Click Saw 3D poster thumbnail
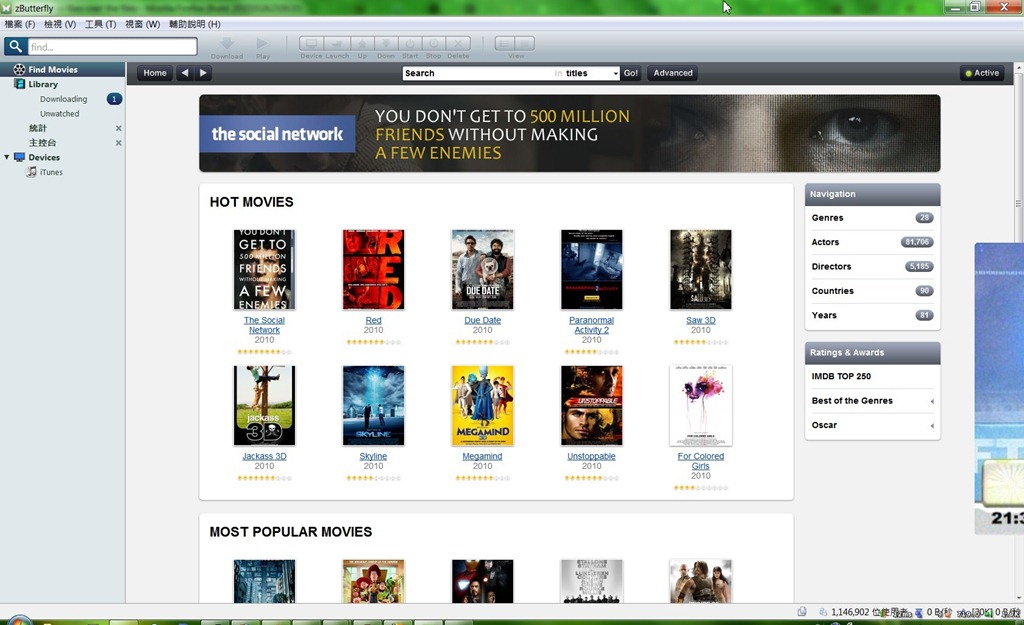Image resolution: width=1024 pixels, height=625 pixels. [x=701, y=269]
